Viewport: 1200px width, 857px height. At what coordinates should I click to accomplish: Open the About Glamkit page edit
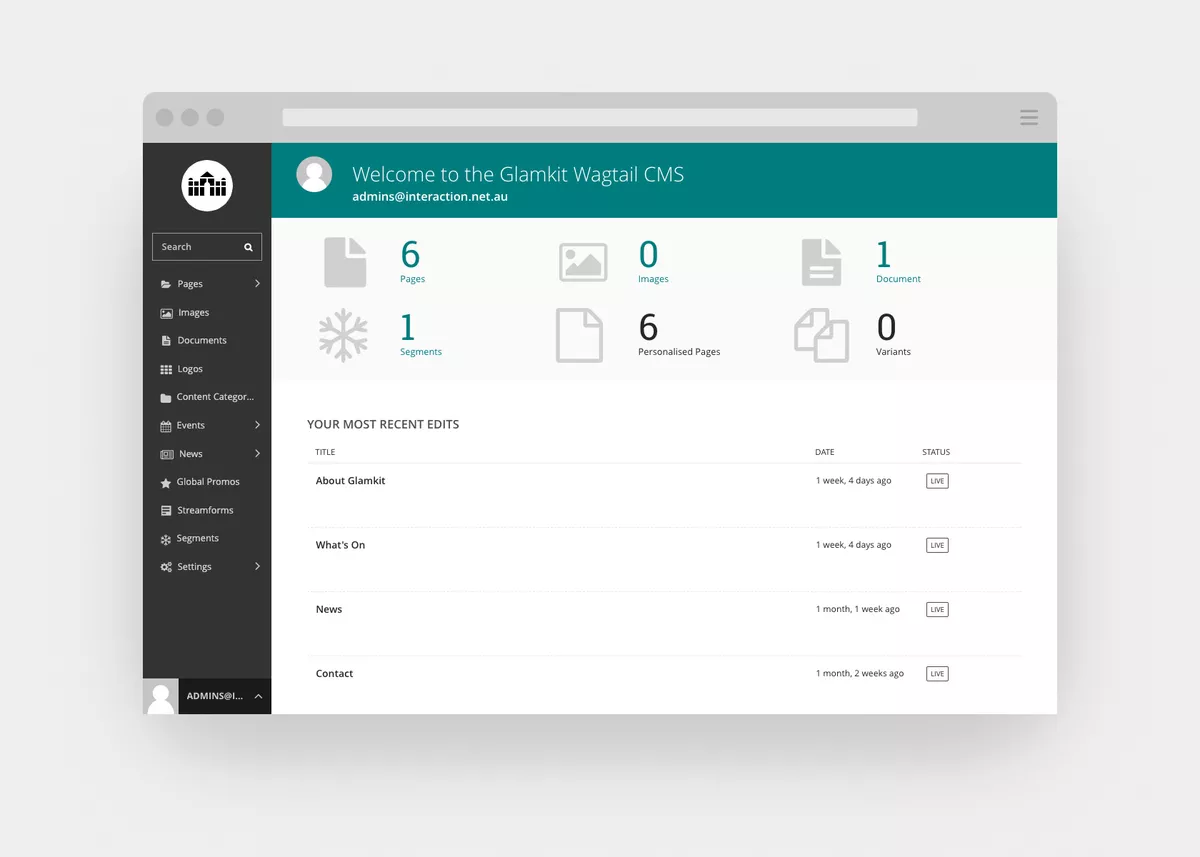click(x=350, y=480)
